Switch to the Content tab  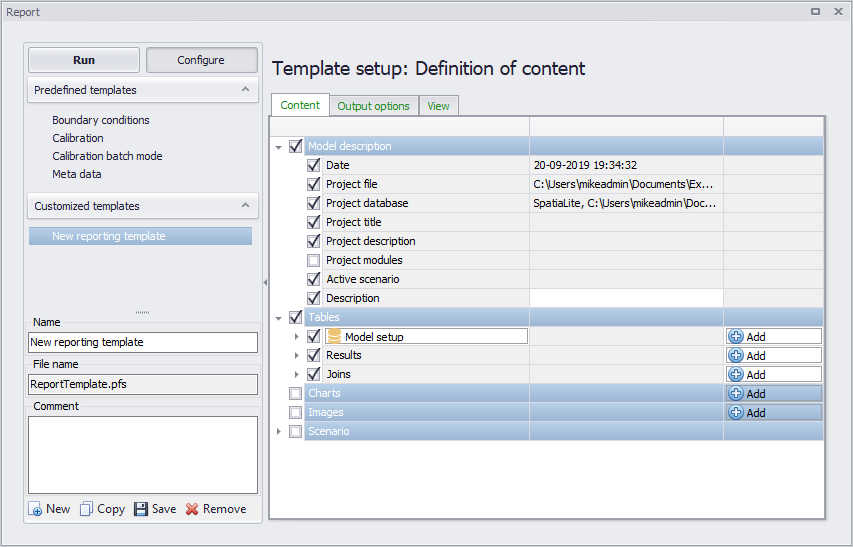click(x=300, y=105)
